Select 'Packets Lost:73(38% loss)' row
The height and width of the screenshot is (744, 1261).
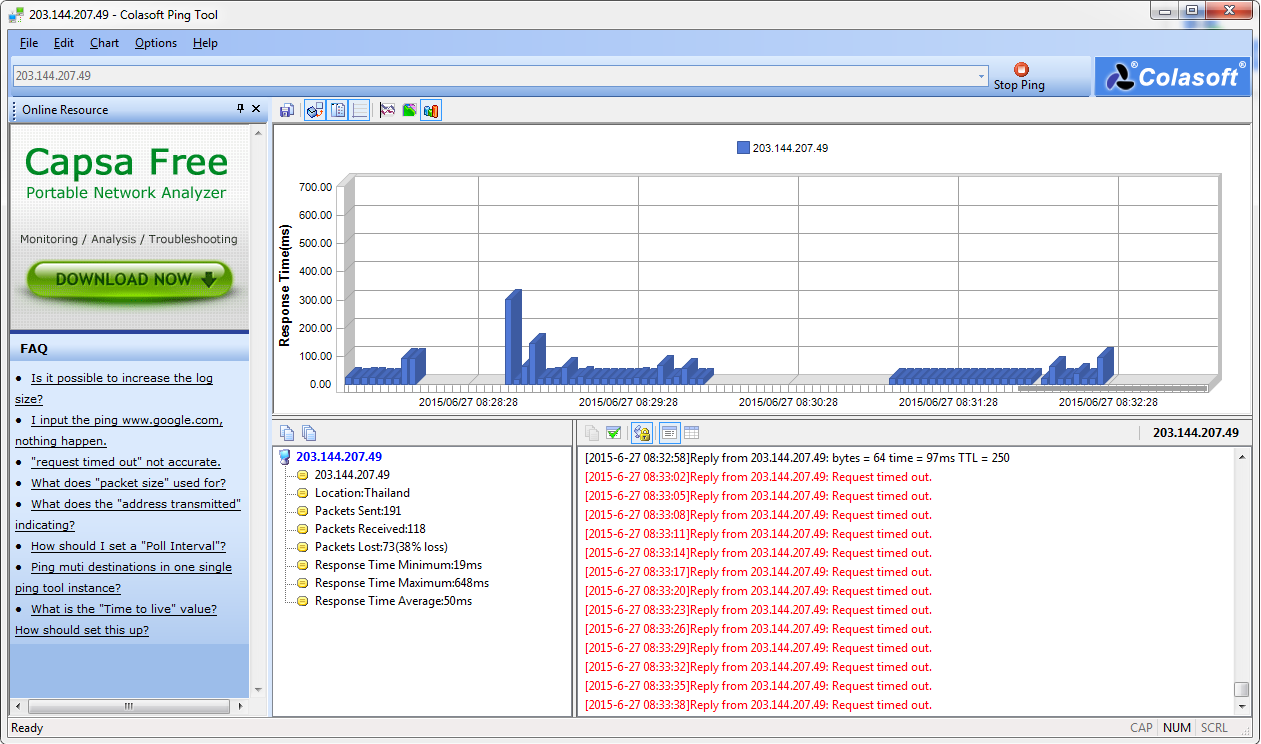[x=381, y=547]
